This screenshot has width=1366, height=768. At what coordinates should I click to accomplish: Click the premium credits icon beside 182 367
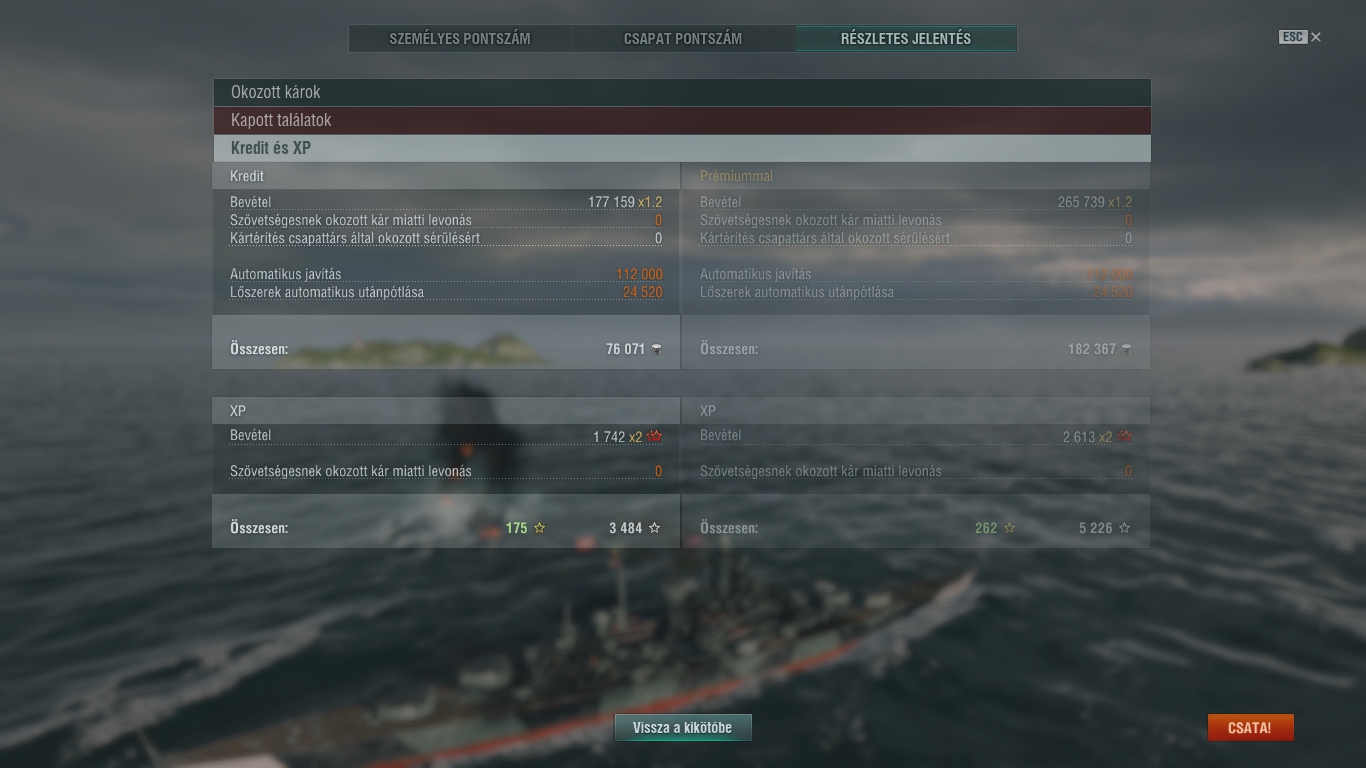pyautogui.click(x=1127, y=349)
